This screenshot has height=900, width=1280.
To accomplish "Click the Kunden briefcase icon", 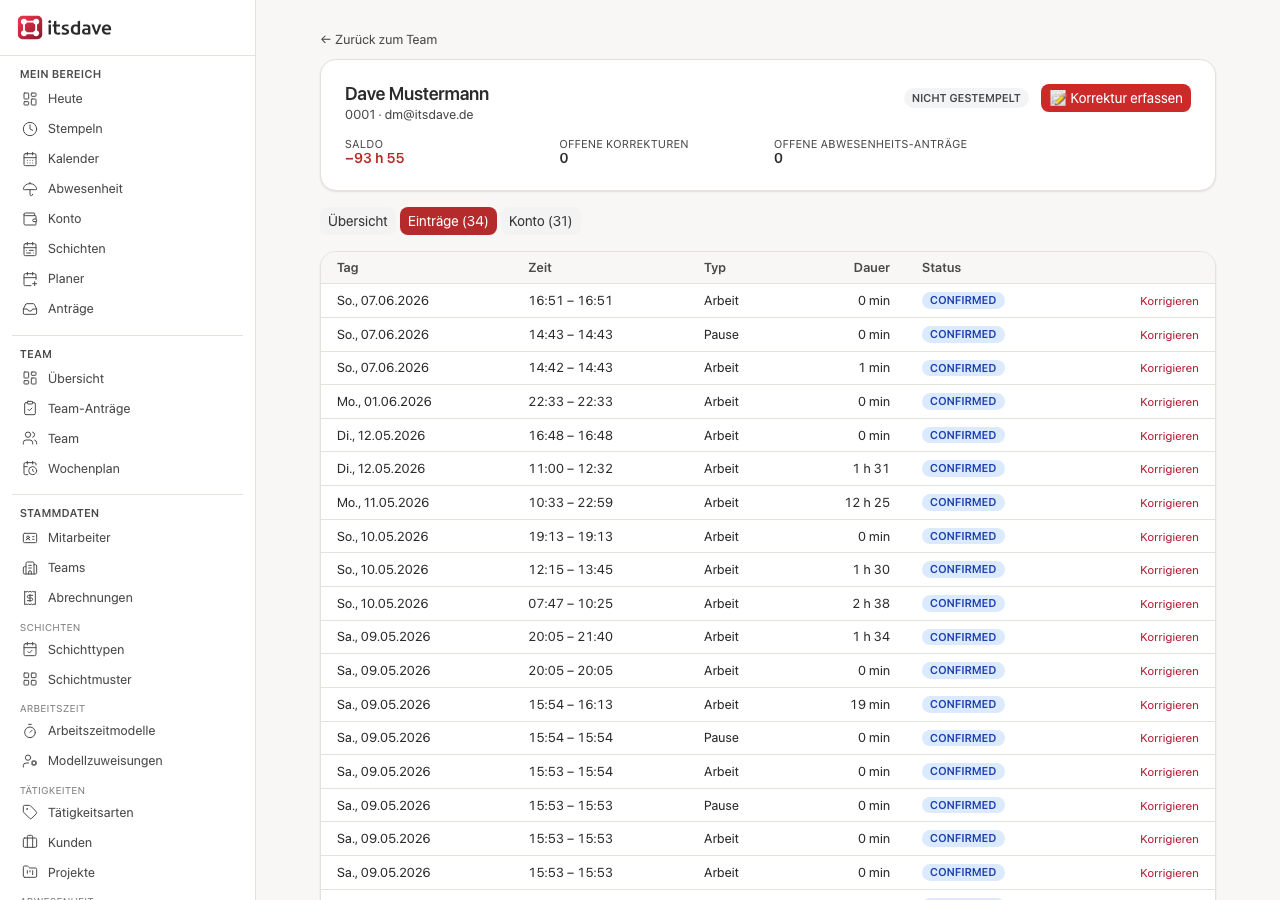I will pos(30,843).
